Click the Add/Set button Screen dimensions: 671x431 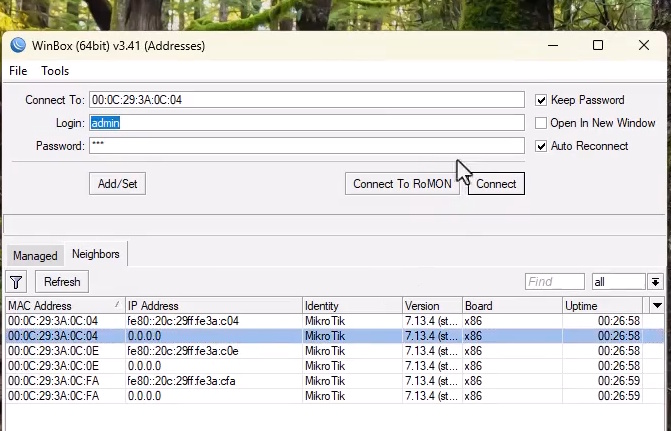point(117,184)
